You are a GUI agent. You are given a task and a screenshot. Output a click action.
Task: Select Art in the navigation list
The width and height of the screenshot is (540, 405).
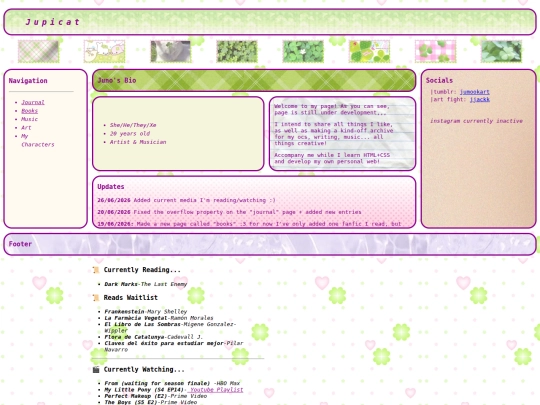(x=26, y=128)
